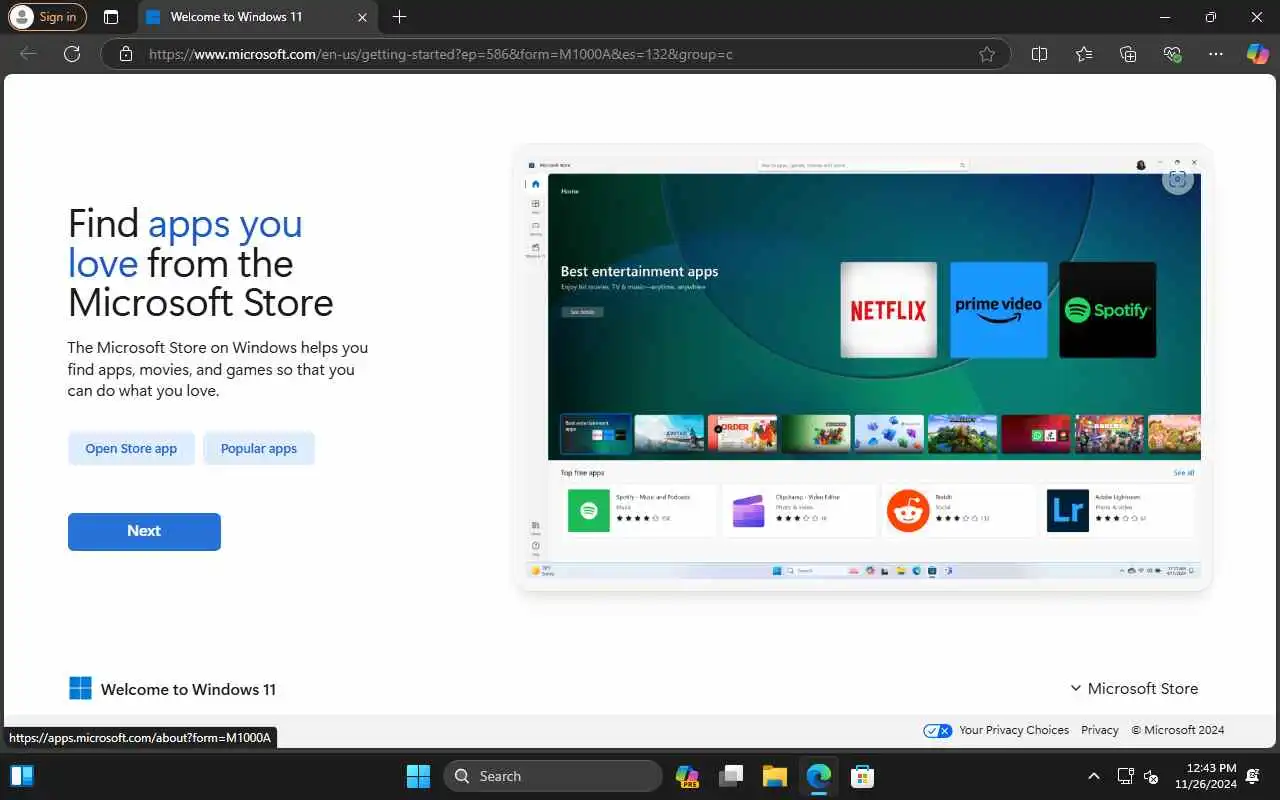1280x800 pixels.
Task: Open the notifications bell icon
Action: coord(1253,776)
